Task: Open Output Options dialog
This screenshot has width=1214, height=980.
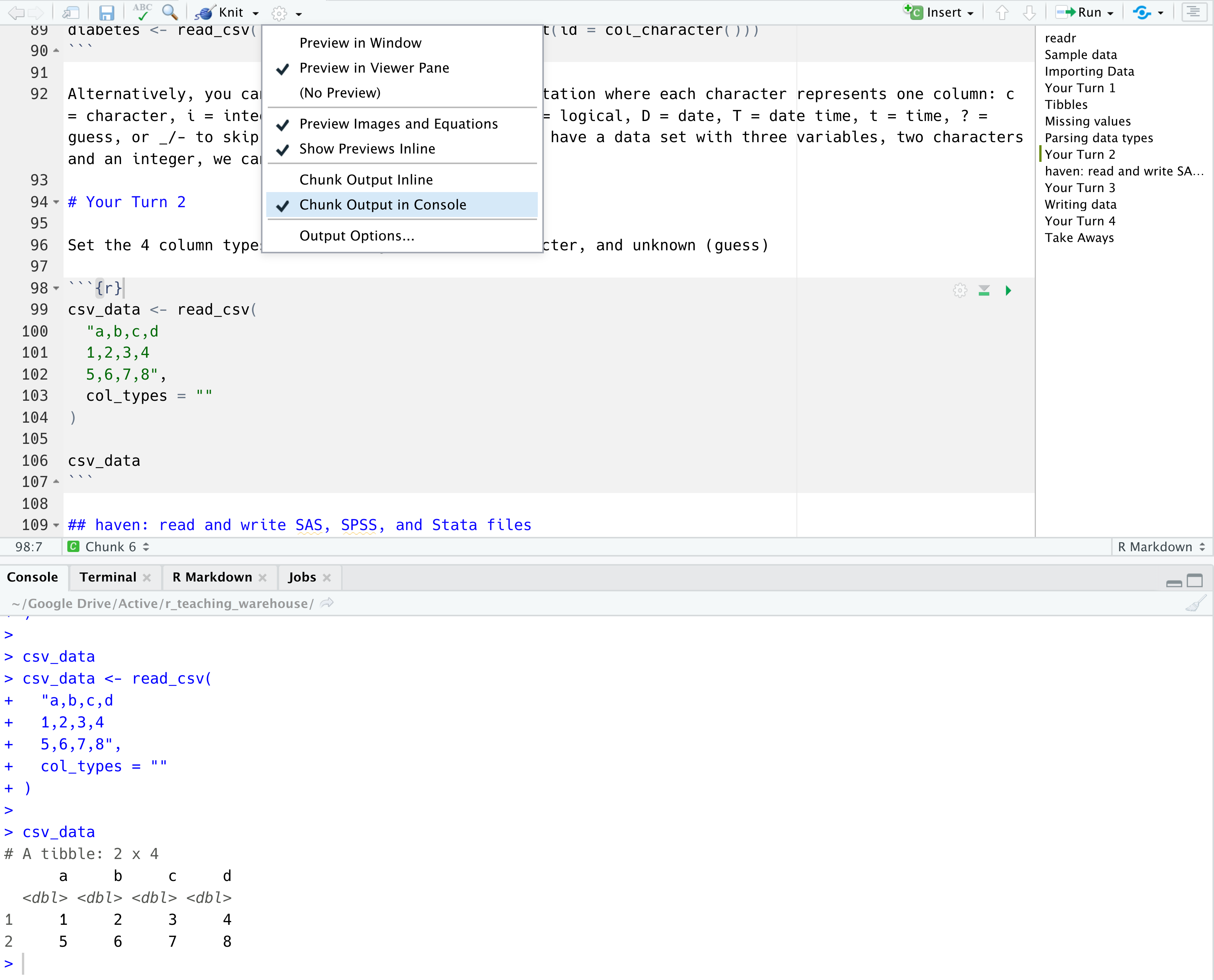Action: [x=402, y=236]
